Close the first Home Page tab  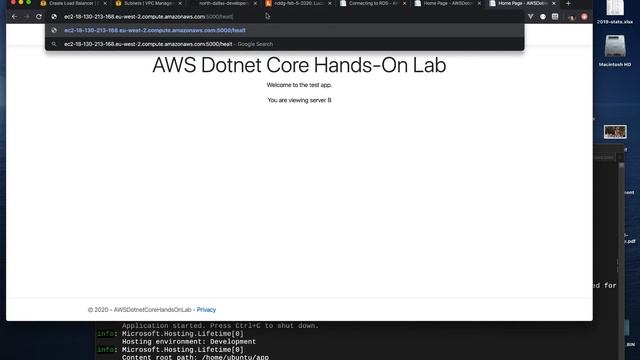[x=479, y=3]
